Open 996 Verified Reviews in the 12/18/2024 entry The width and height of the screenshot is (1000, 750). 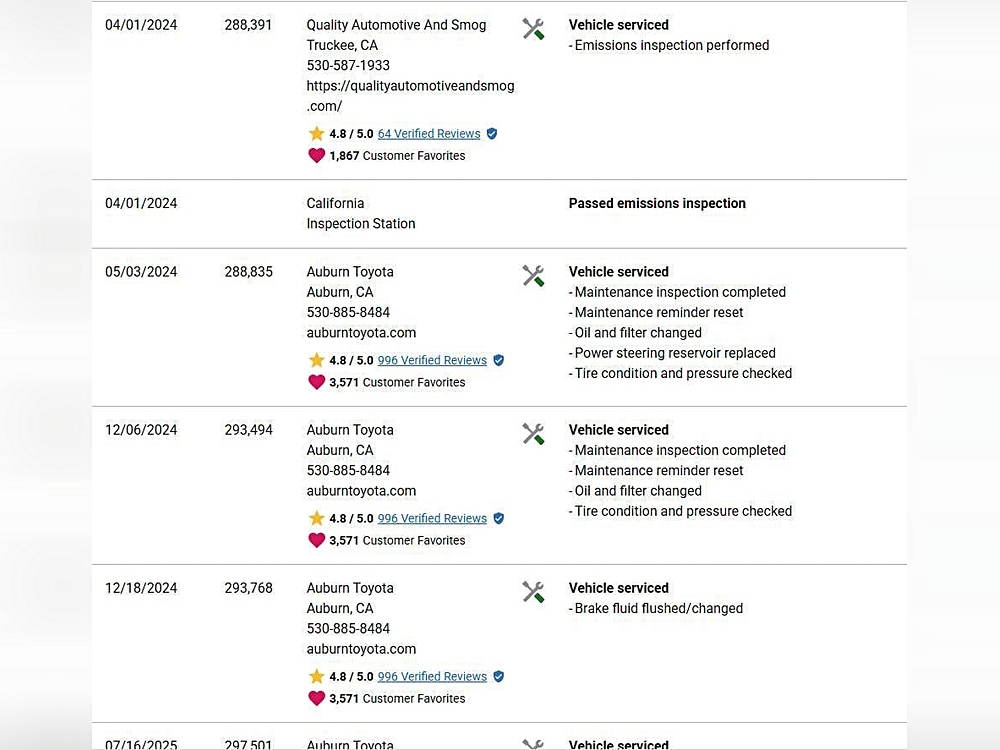point(432,676)
